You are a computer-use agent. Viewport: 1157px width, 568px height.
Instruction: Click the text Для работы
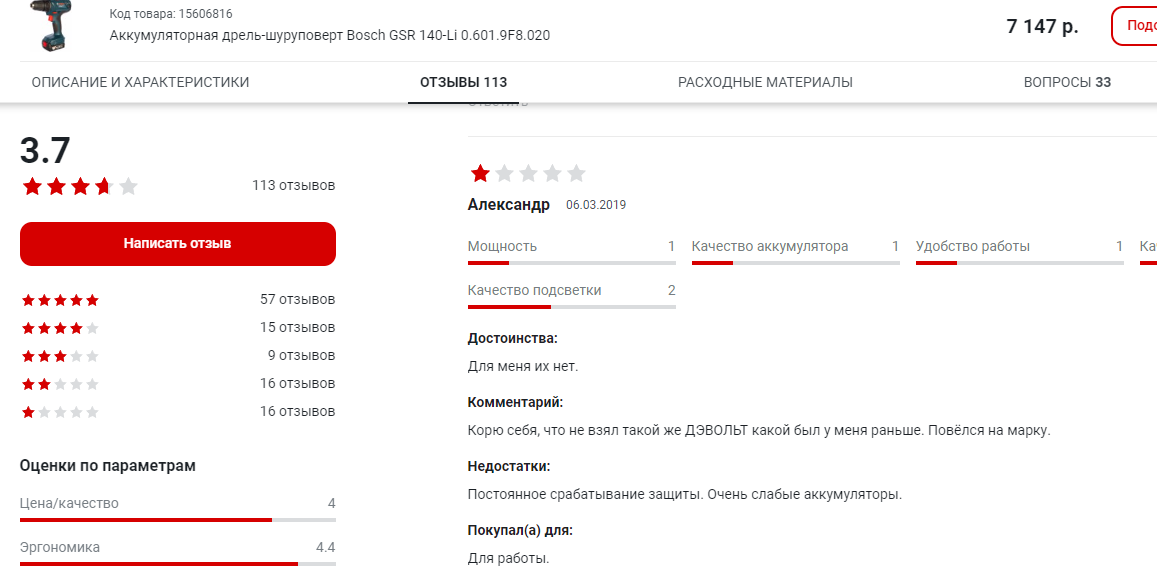click(x=508, y=558)
